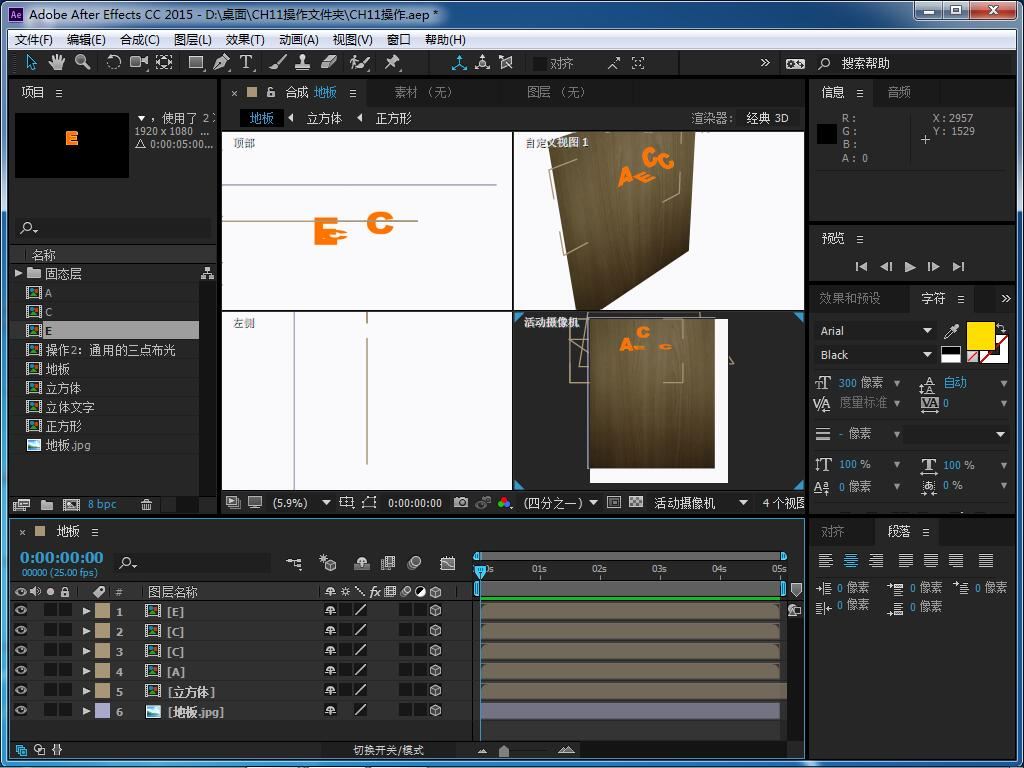Image resolution: width=1024 pixels, height=768 pixels.
Task: Open the 效果(T) menu
Action: [245, 39]
